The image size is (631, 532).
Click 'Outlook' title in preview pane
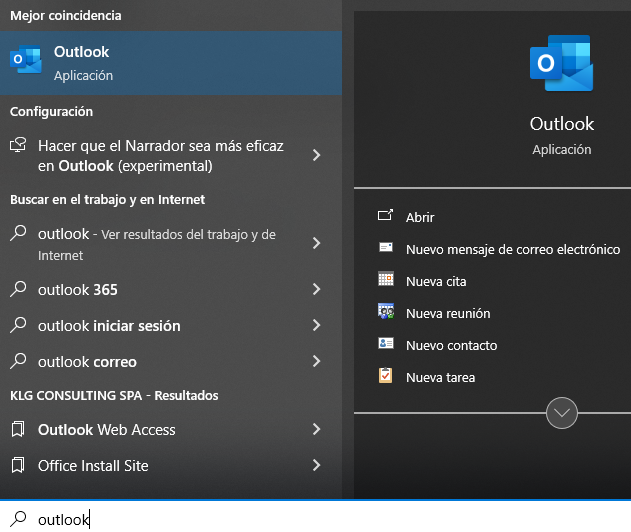(562, 124)
